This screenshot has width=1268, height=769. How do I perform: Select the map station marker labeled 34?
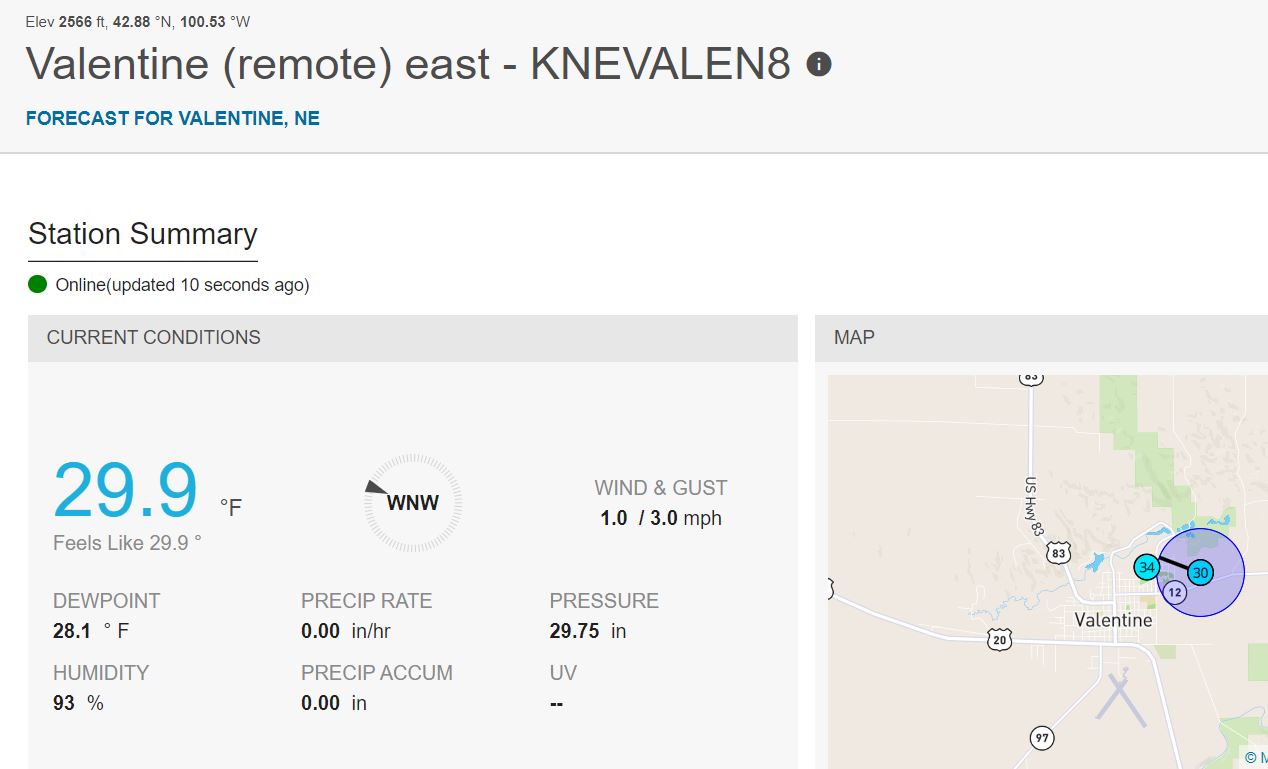pos(1147,567)
